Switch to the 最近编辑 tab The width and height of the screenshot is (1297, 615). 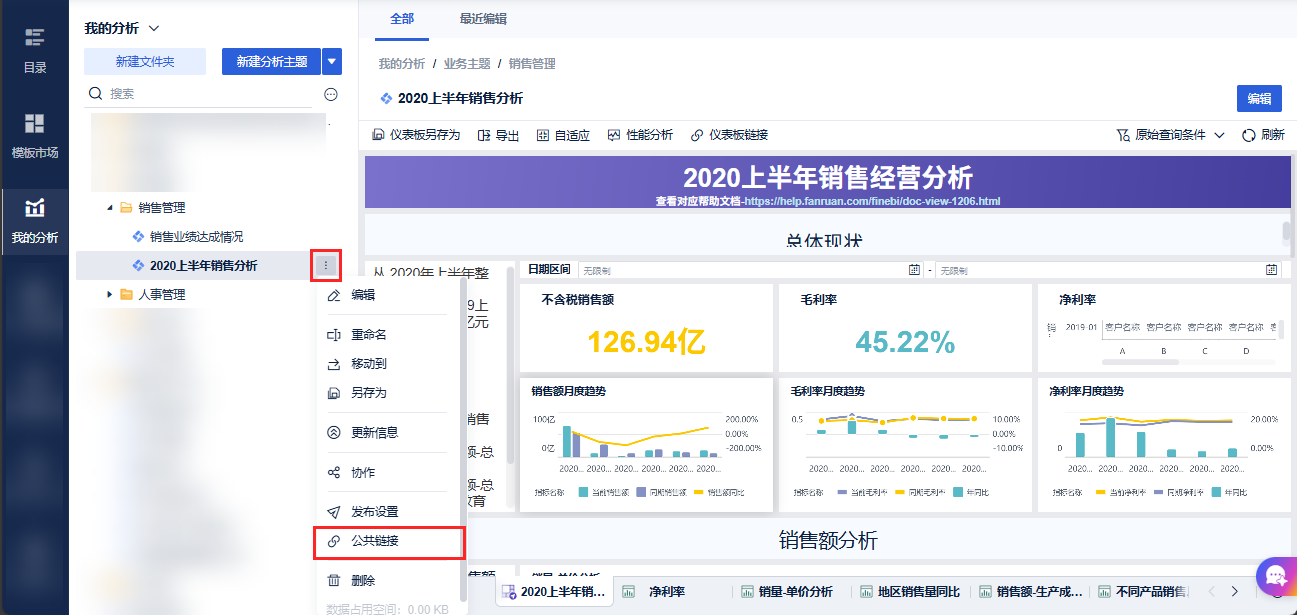(482, 19)
